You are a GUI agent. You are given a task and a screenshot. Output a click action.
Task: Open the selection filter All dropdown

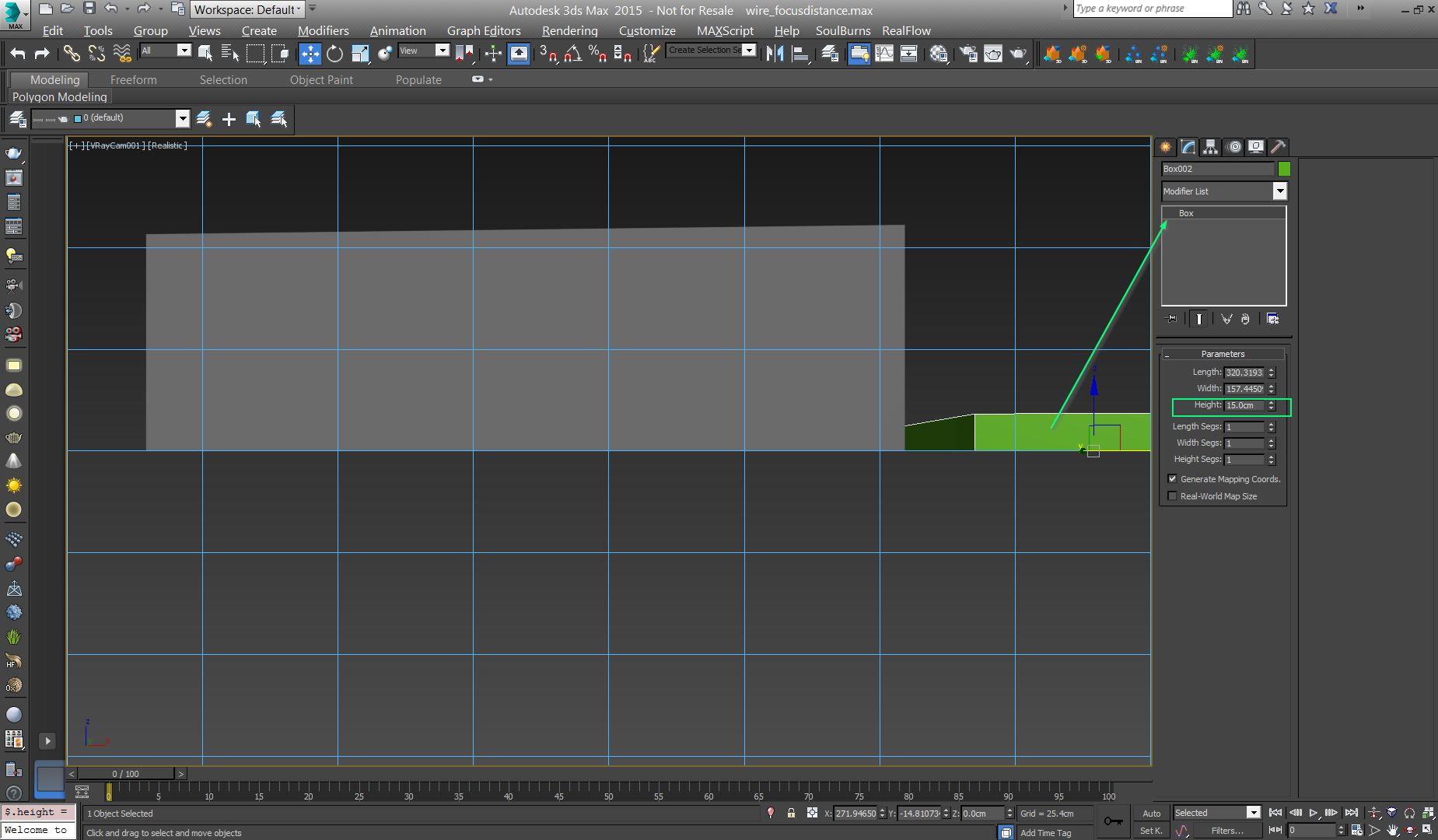(165, 51)
